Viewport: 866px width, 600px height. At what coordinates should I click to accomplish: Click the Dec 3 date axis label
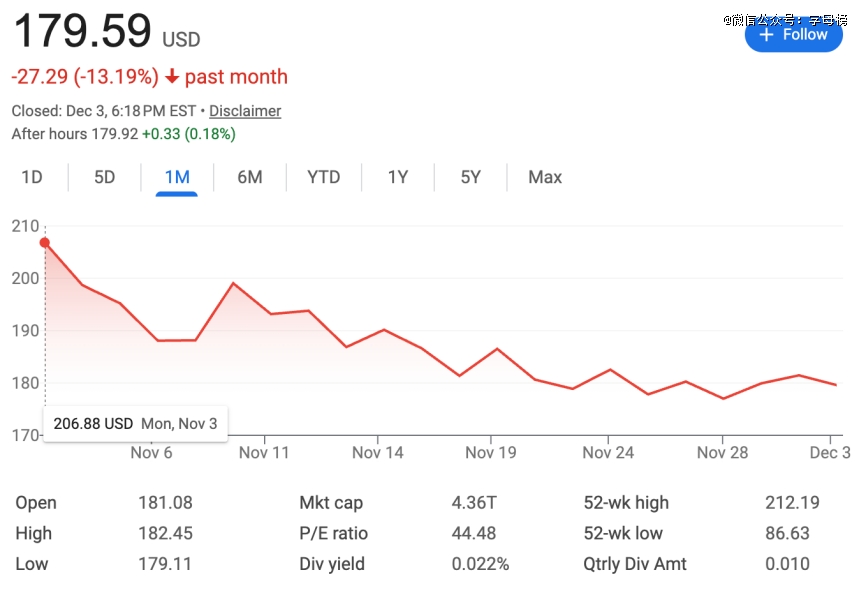point(830,452)
